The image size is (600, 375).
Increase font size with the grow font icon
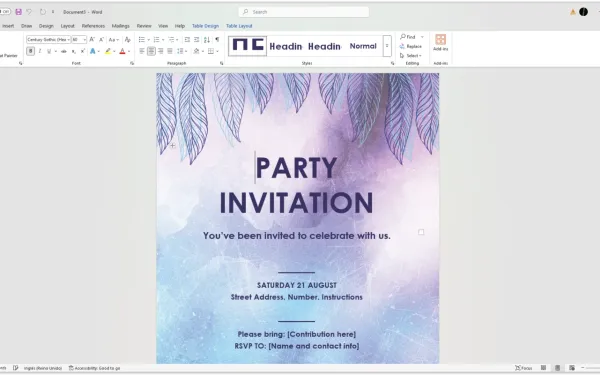click(x=92, y=39)
